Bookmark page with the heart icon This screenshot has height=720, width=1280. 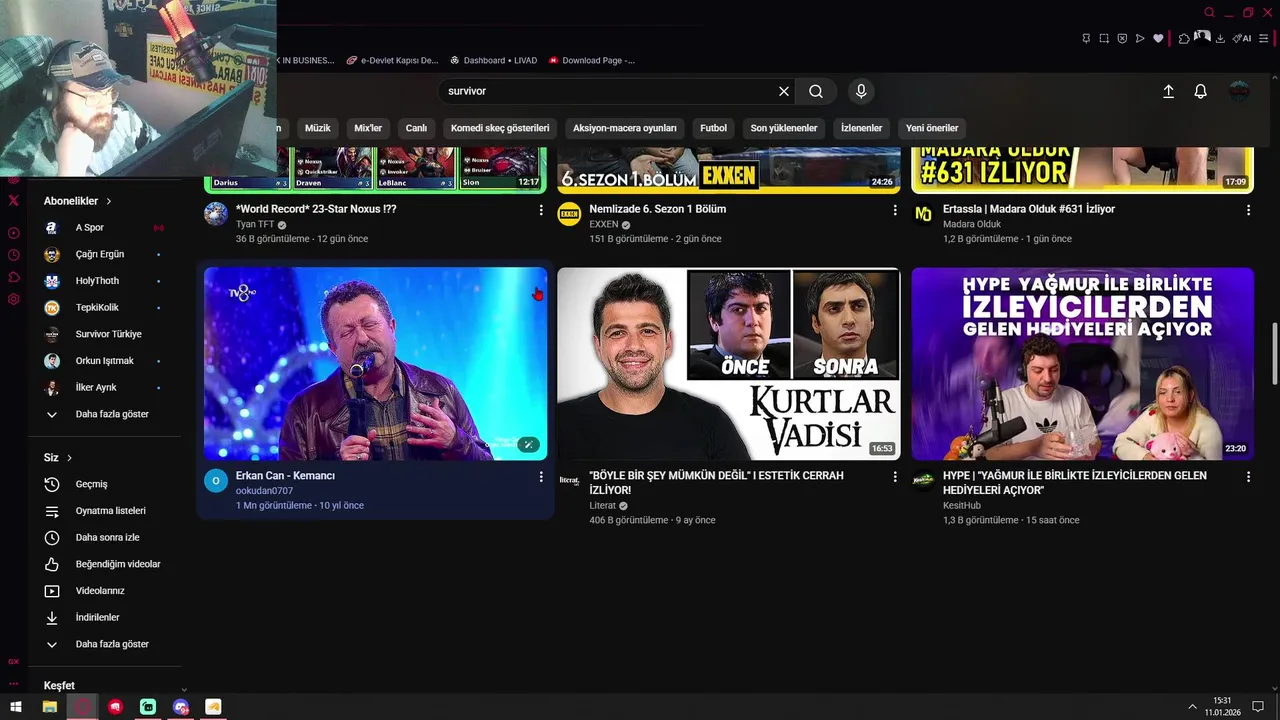coord(1158,38)
